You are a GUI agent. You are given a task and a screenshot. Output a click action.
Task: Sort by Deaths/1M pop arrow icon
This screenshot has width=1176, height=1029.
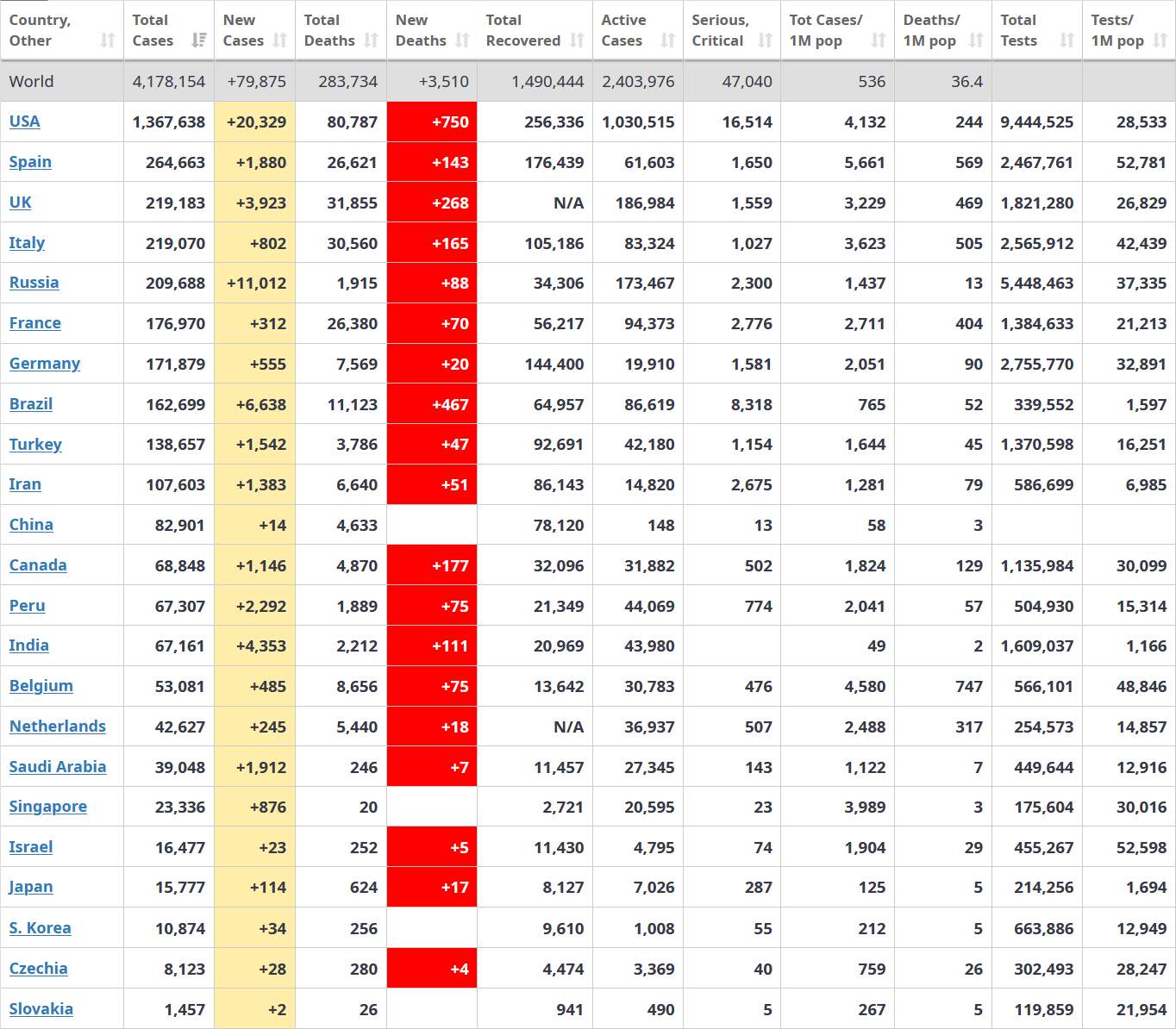point(976,41)
